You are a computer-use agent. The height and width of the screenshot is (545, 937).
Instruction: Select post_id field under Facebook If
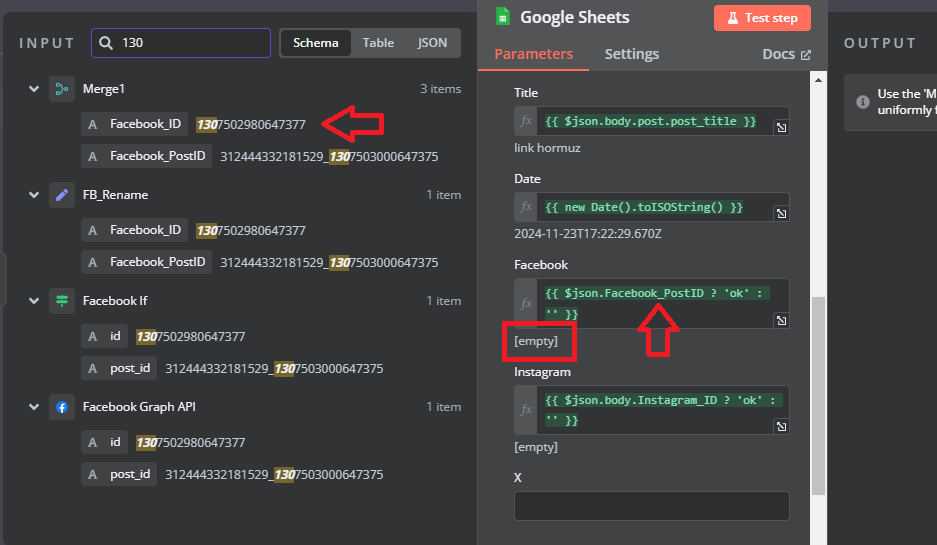tap(119, 368)
